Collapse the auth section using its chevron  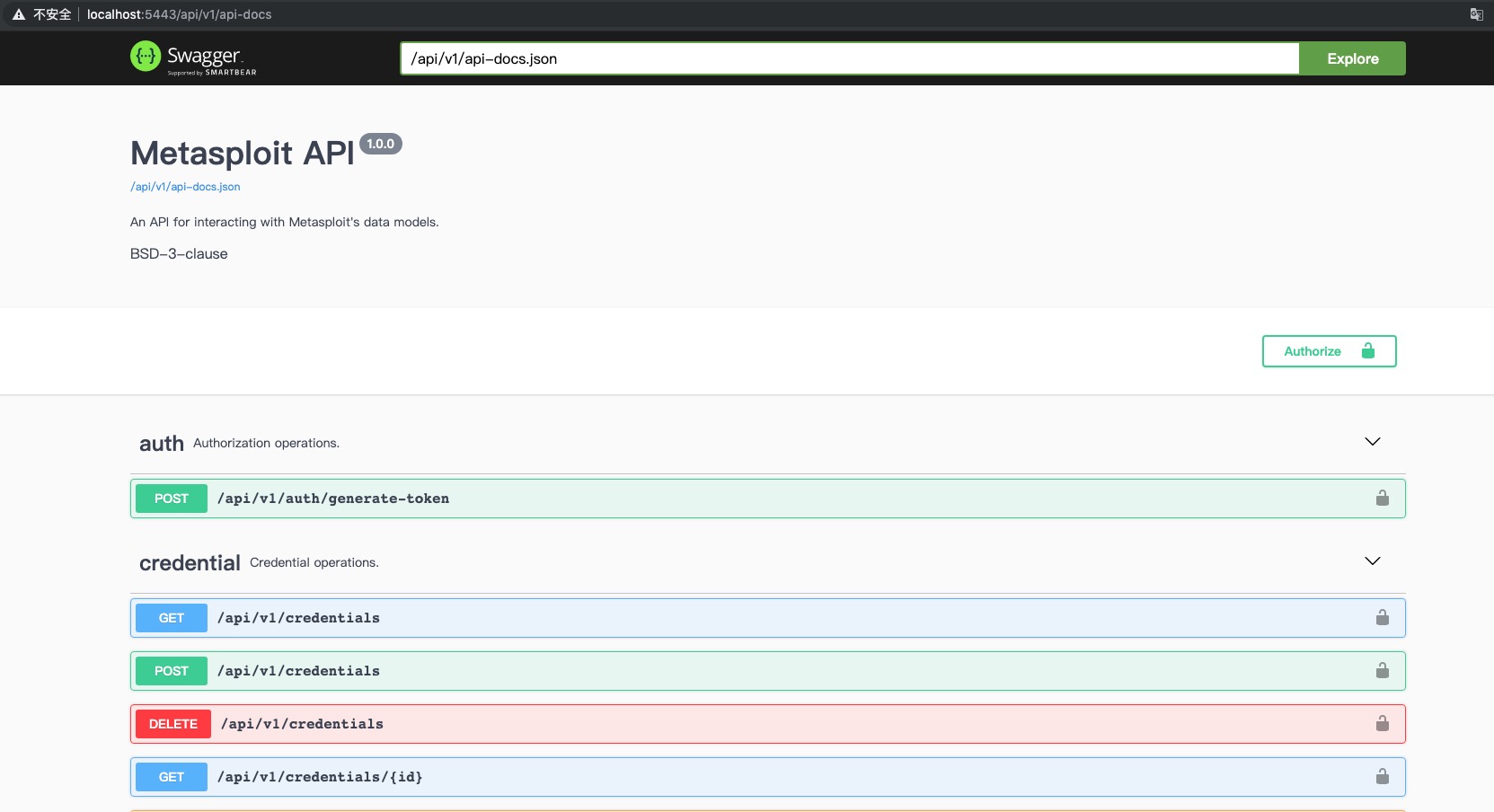[x=1373, y=442]
